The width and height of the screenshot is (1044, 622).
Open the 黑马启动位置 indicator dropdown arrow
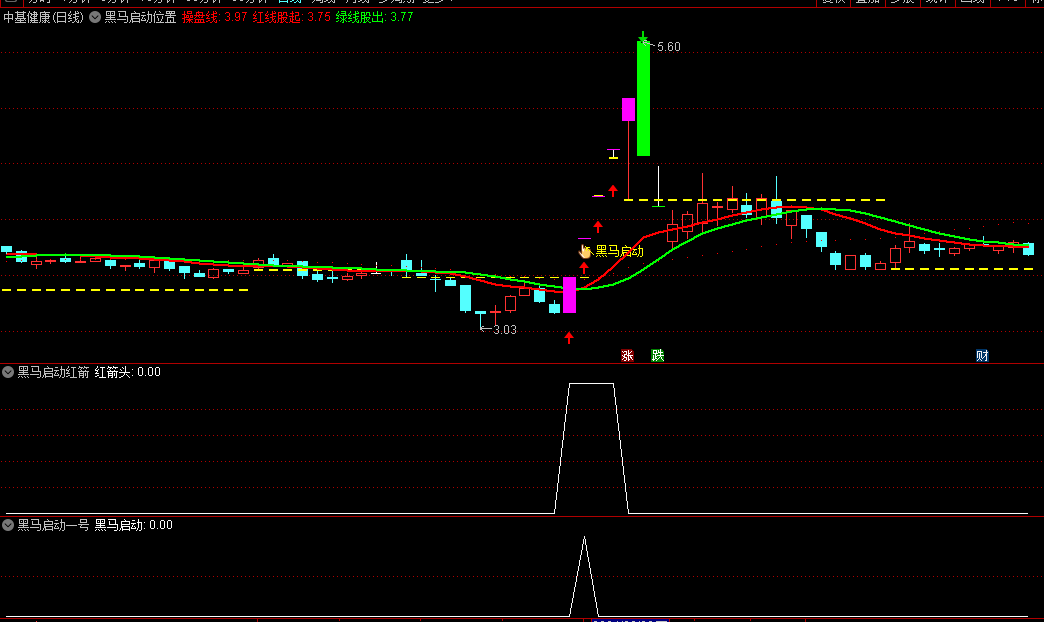click(95, 17)
